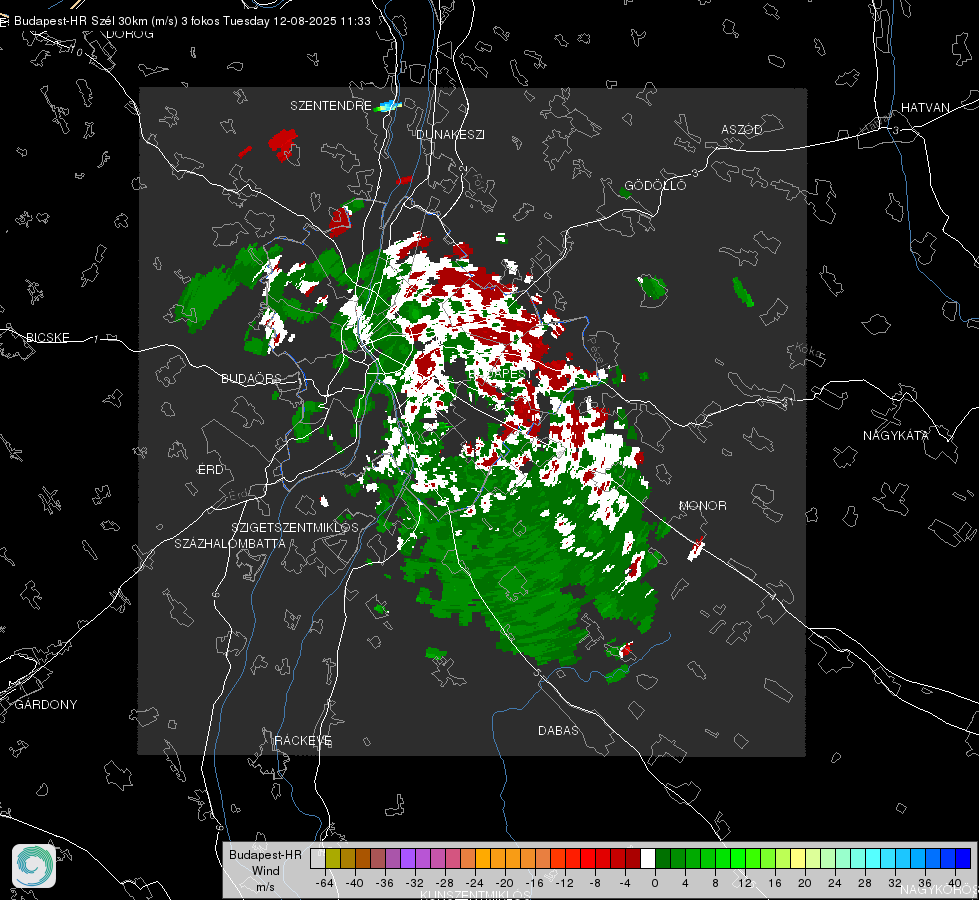
Task: Select the light gray leftmost legend swatch
Action: tap(318, 859)
